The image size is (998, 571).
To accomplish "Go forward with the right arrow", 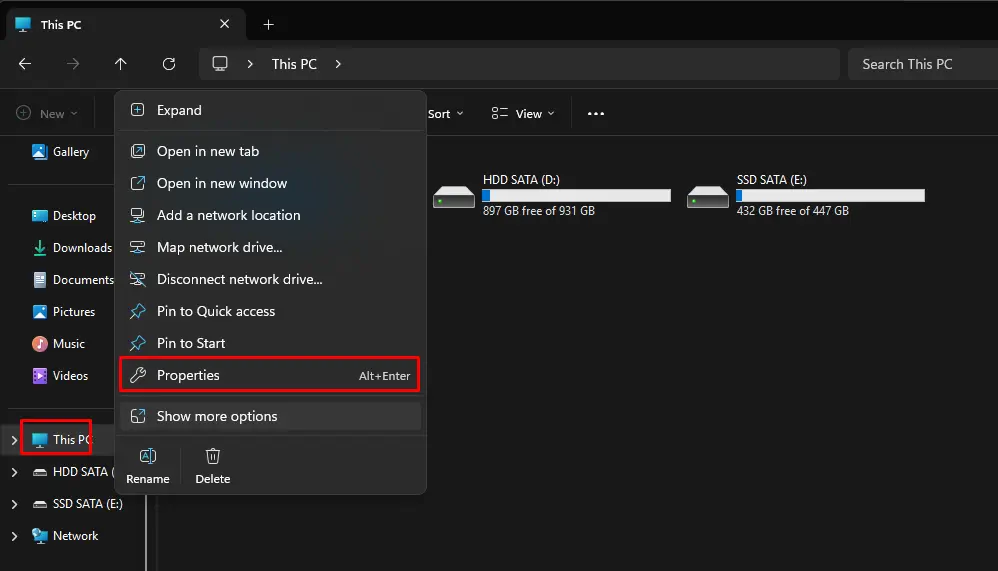I will [x=73, y=64].
